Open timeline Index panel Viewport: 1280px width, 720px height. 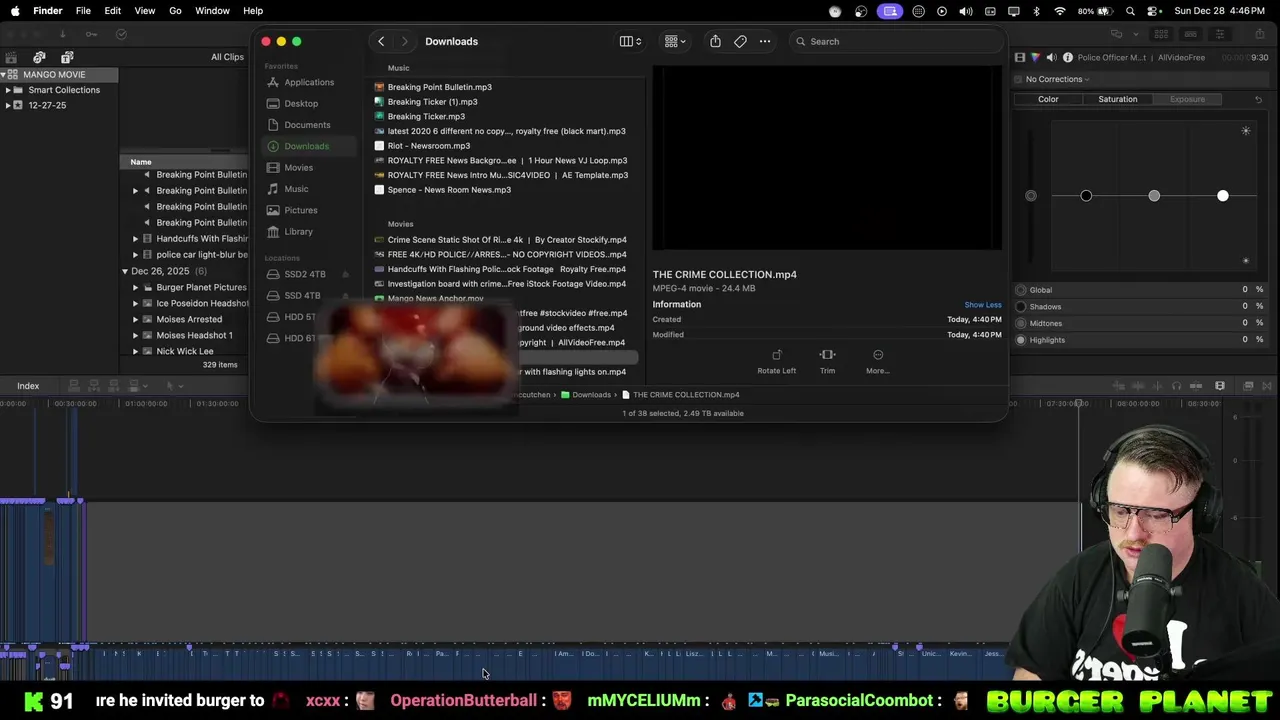pos(28,386)
